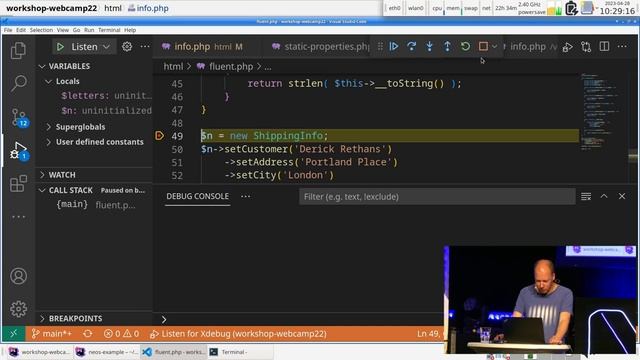Synchronize changes in status bar
Image resolution: width=640 pixels, height=360 pixels.
pos(88,334)
